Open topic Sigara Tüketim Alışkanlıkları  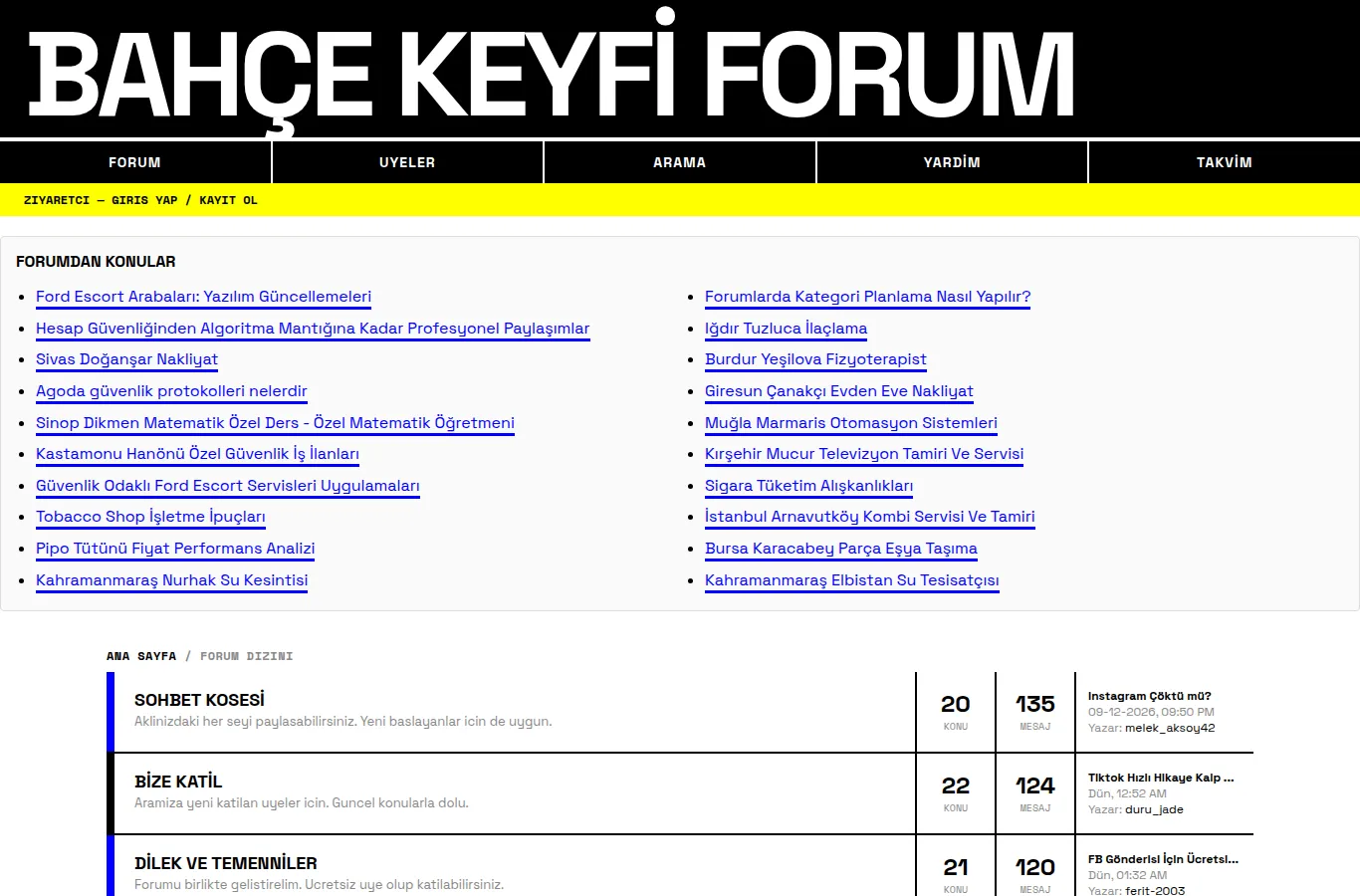point(808,486)
